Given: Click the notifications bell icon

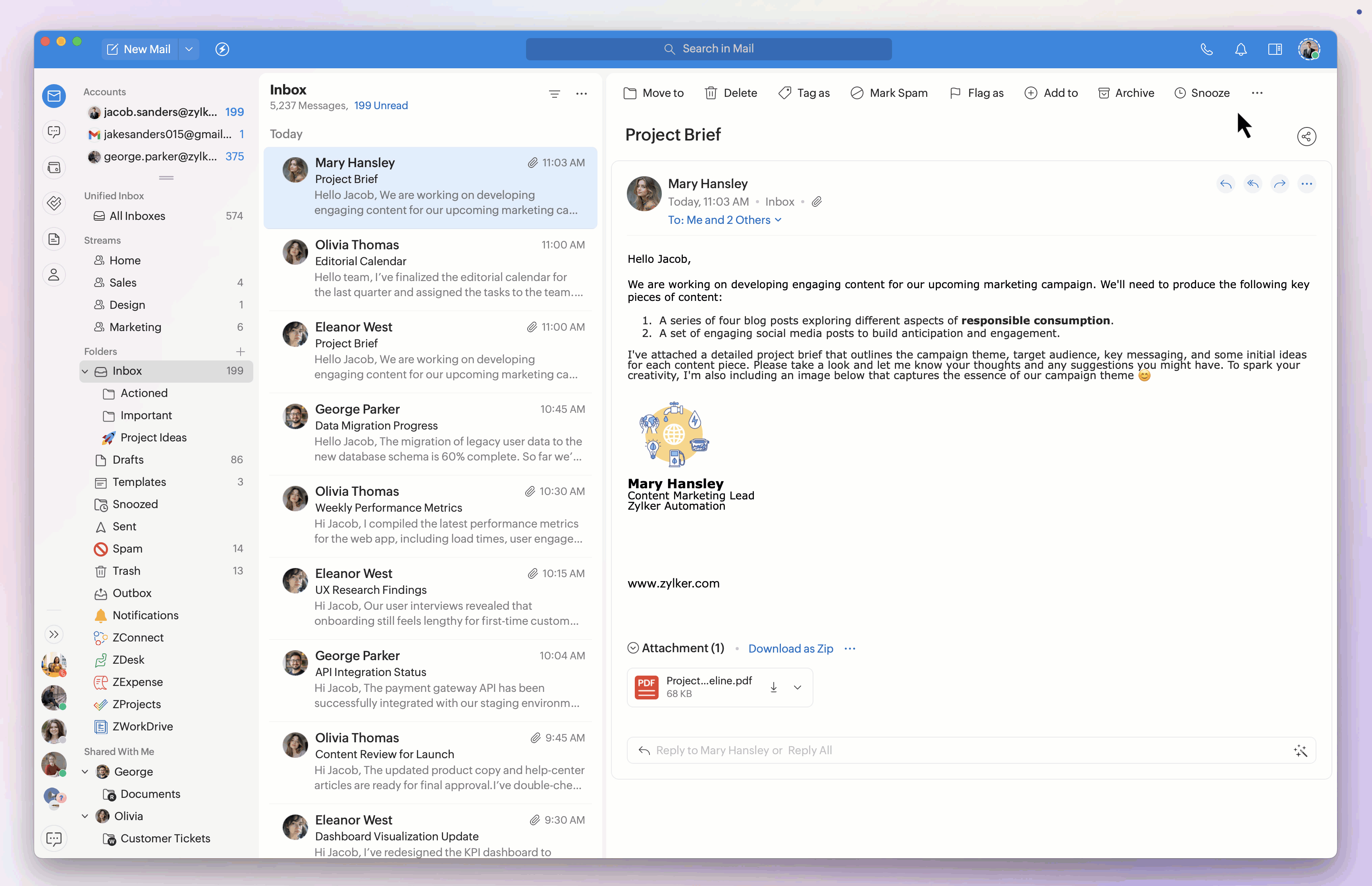Looking at the screenshot, I should coord(1241,50).
